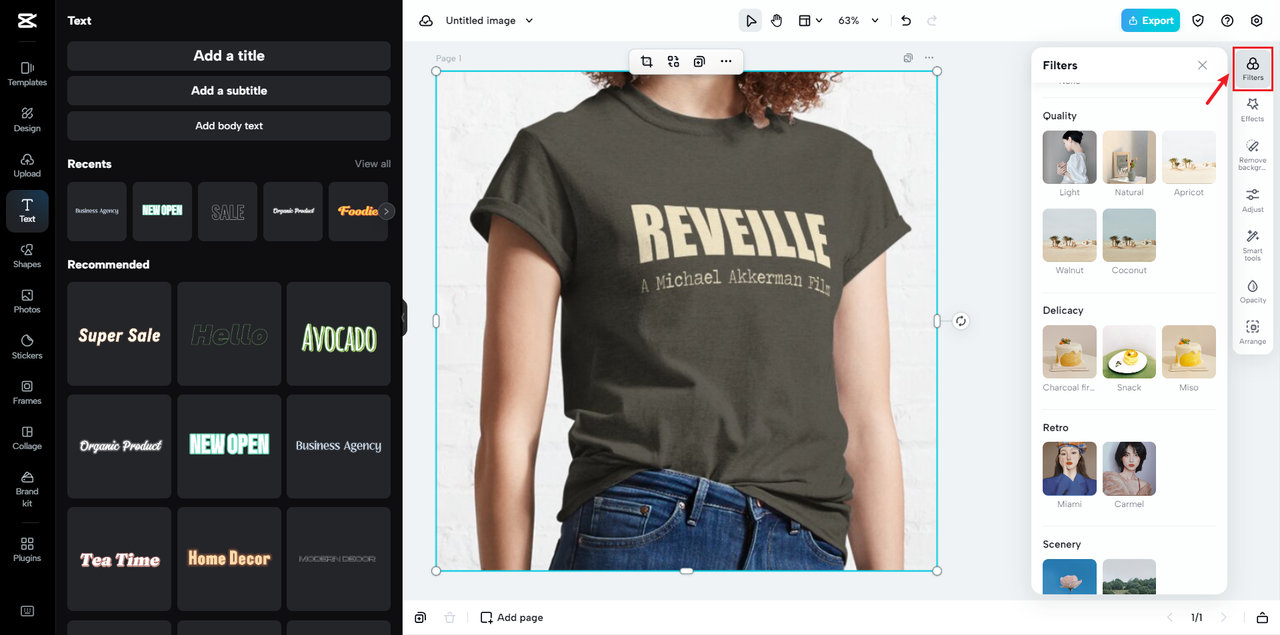Redo the last action

932,20
